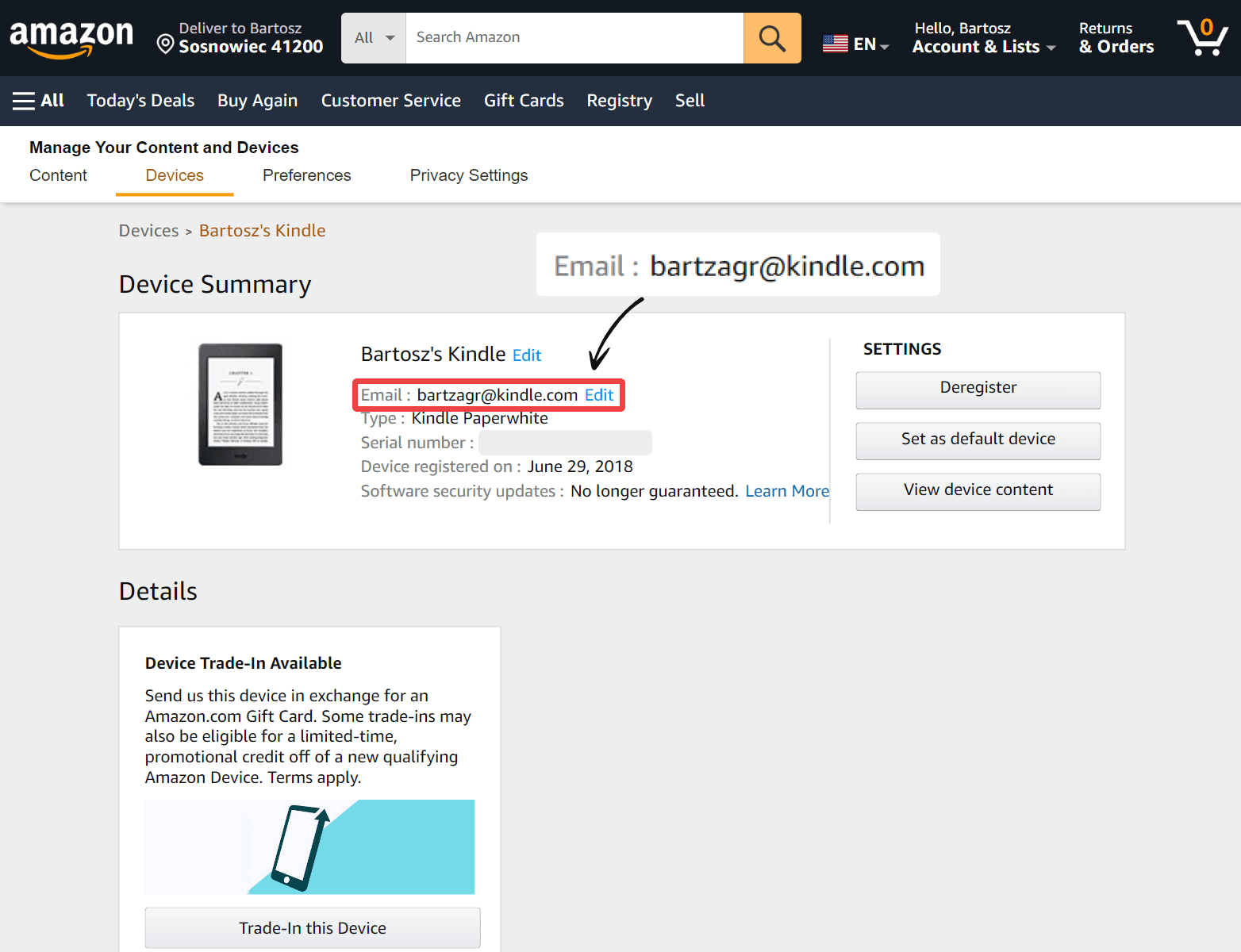Switch to the Content tab

click(x=58, y=175)
